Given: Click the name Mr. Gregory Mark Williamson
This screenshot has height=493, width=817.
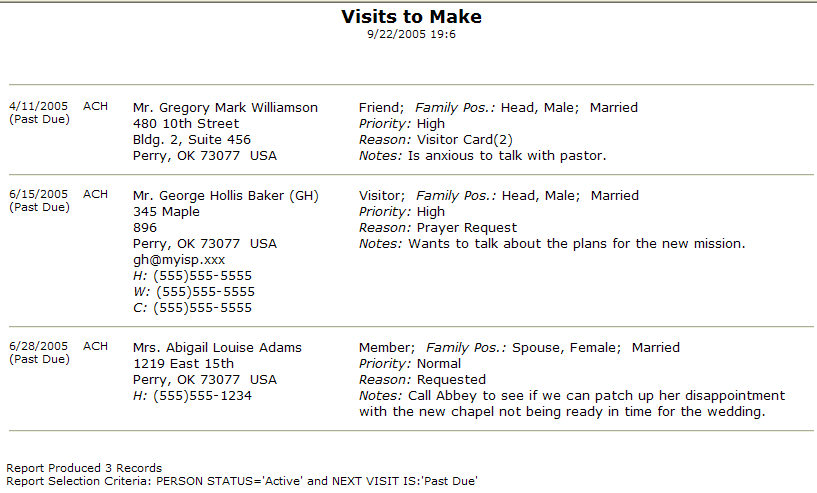Looking at the screenshot, I should pyautogui.click(x=225, y=107).
